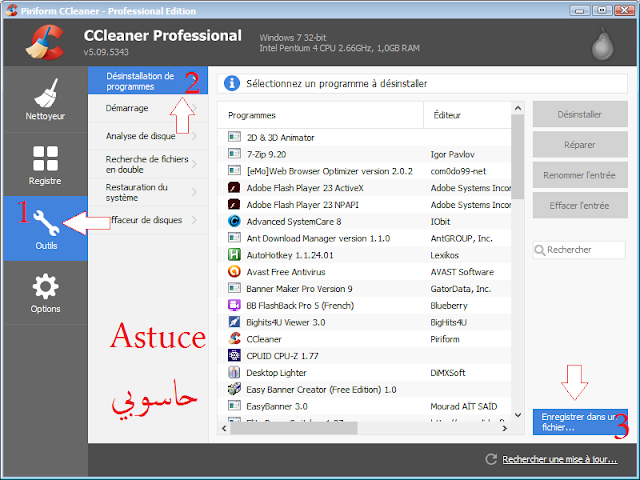Select the Bighits4U Viewer 3.0 icon

tap(234, 322)
